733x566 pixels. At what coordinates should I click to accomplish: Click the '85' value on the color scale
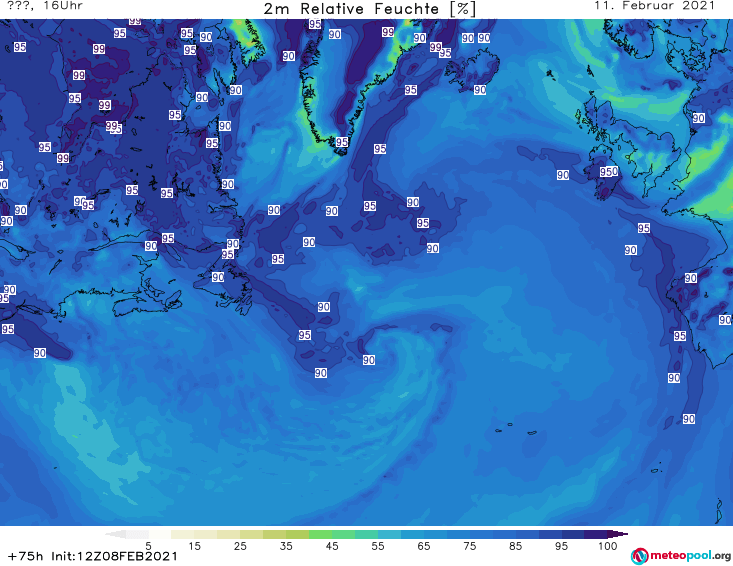tap(516, 546)
